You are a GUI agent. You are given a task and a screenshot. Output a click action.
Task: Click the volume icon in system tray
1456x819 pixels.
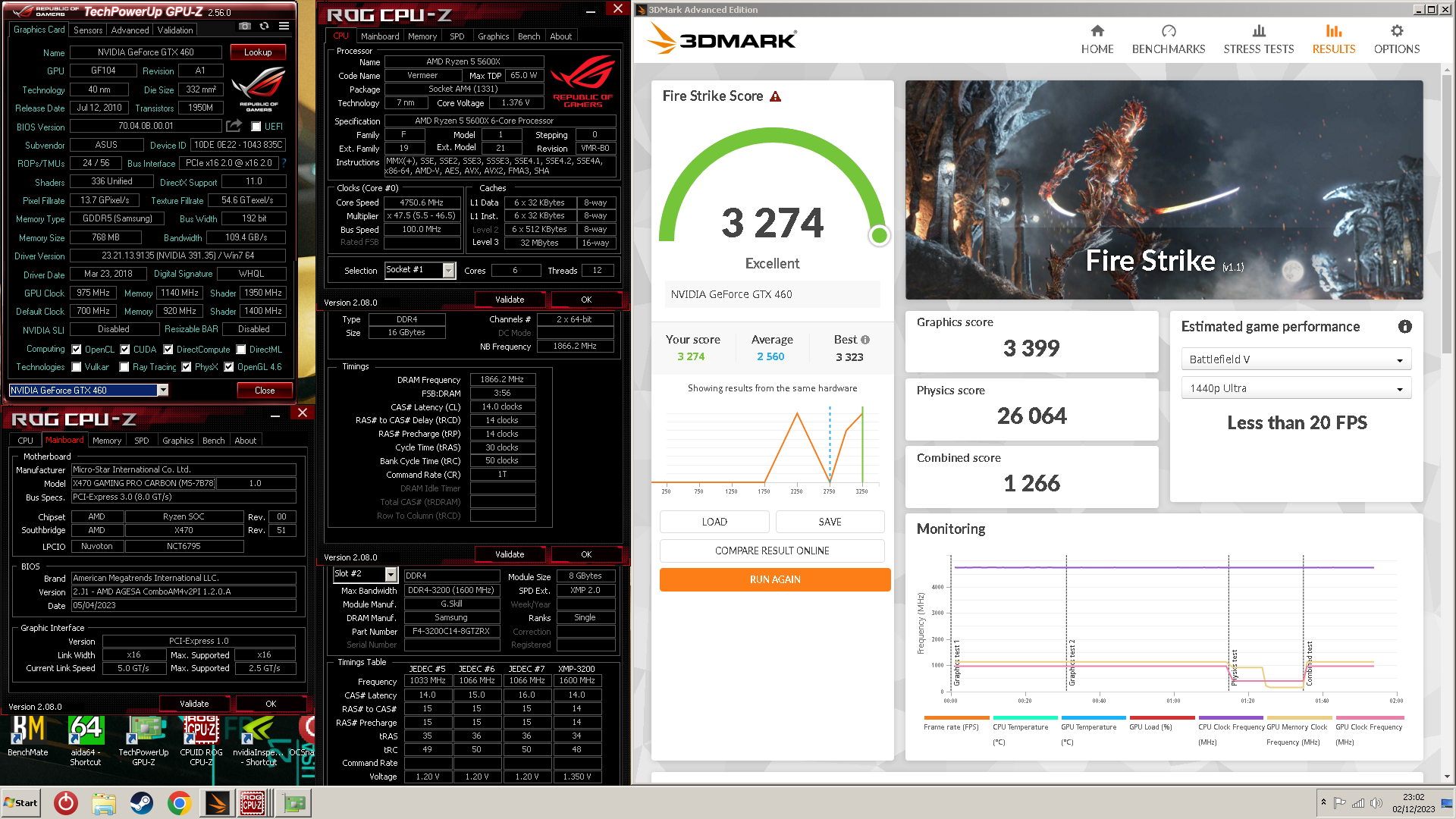click(1376, 803)
